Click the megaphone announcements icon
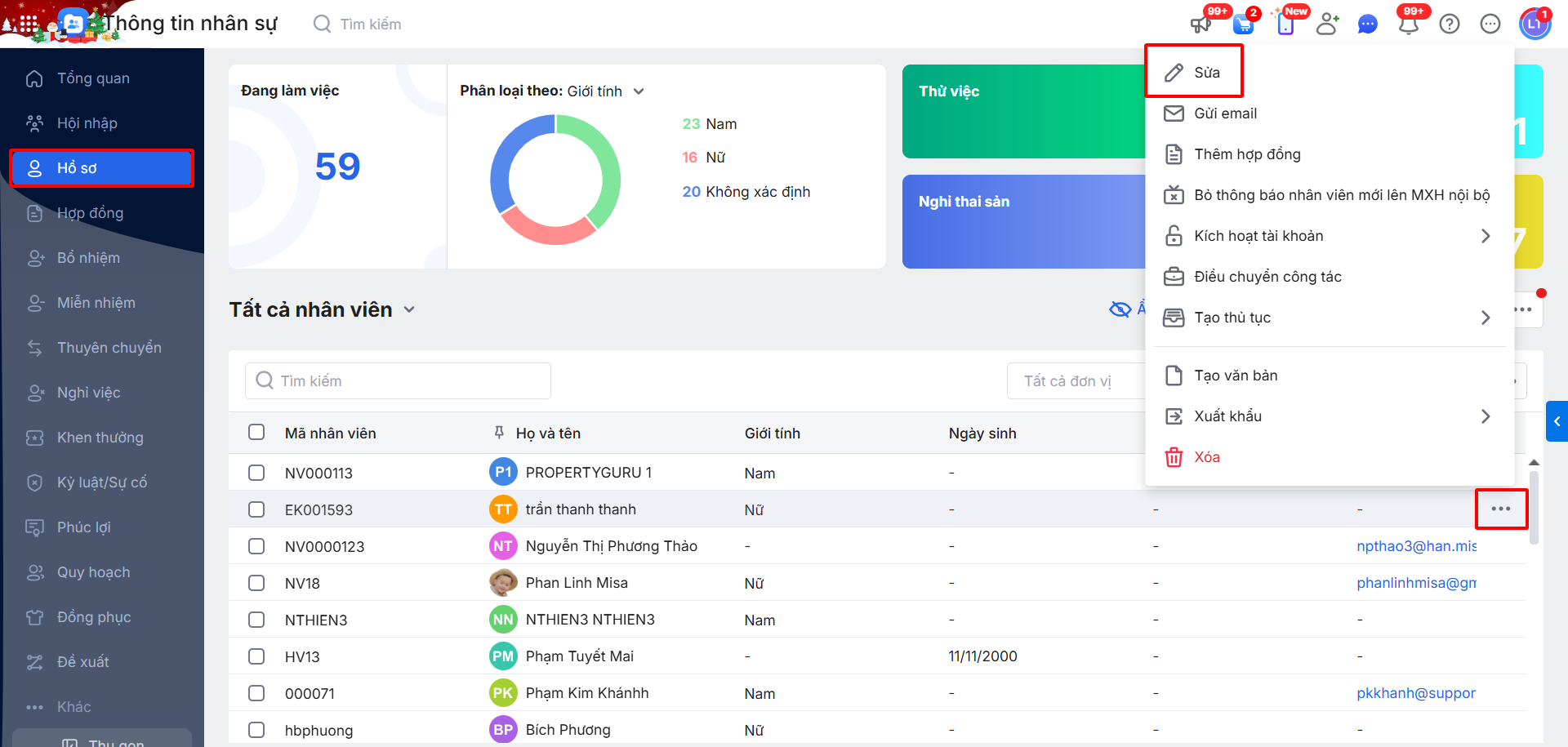 click(1200, 24)
